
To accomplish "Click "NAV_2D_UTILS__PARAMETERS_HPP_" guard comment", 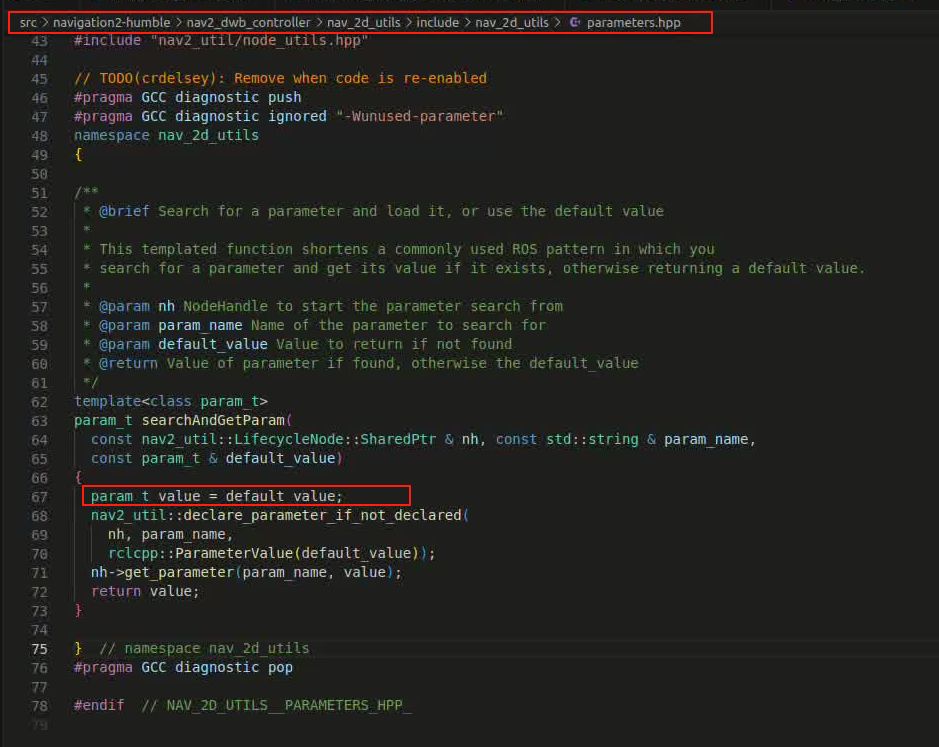I will tap(289, 706).
